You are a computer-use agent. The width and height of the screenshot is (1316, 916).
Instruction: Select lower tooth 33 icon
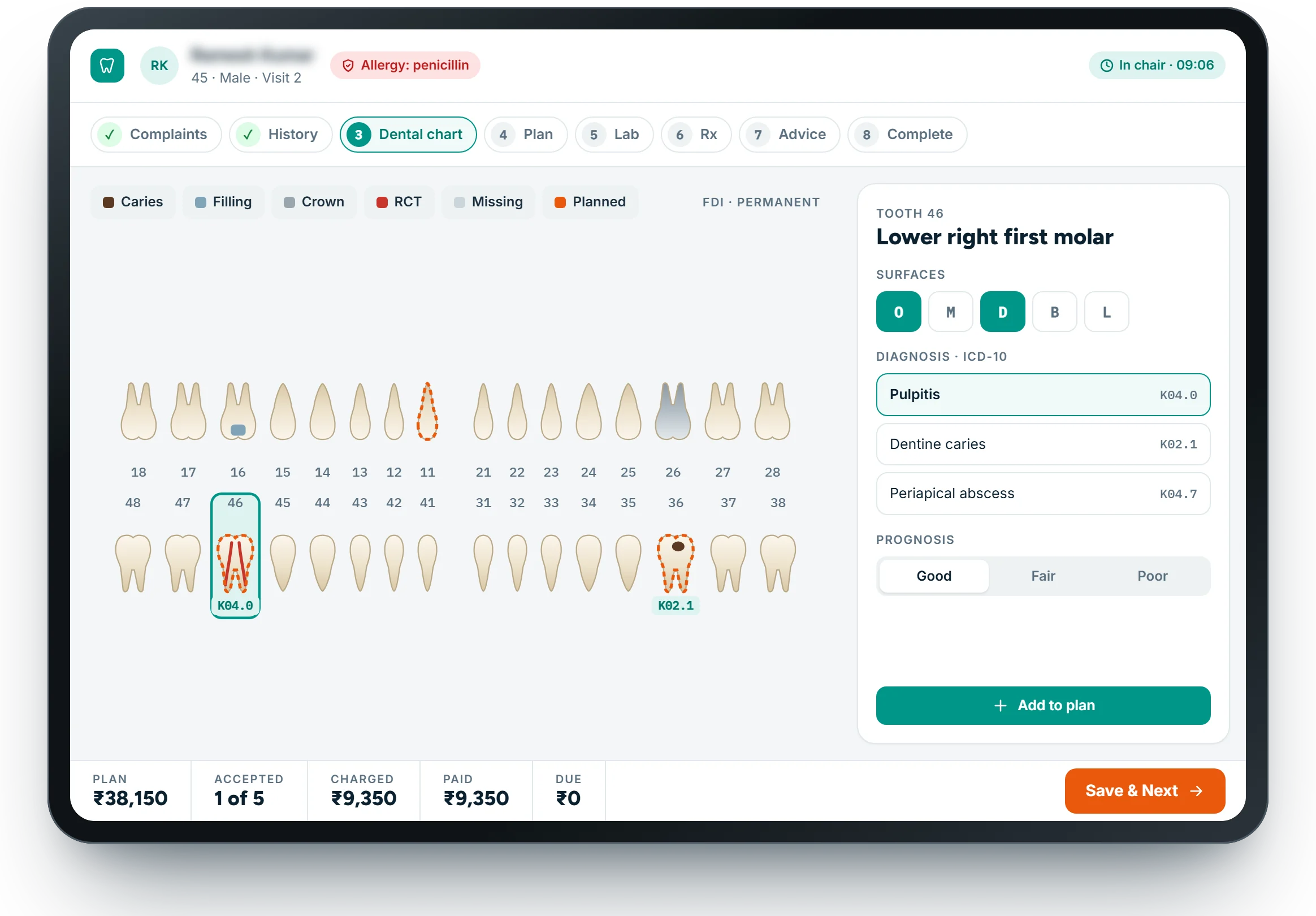click(x=551, y=563)
